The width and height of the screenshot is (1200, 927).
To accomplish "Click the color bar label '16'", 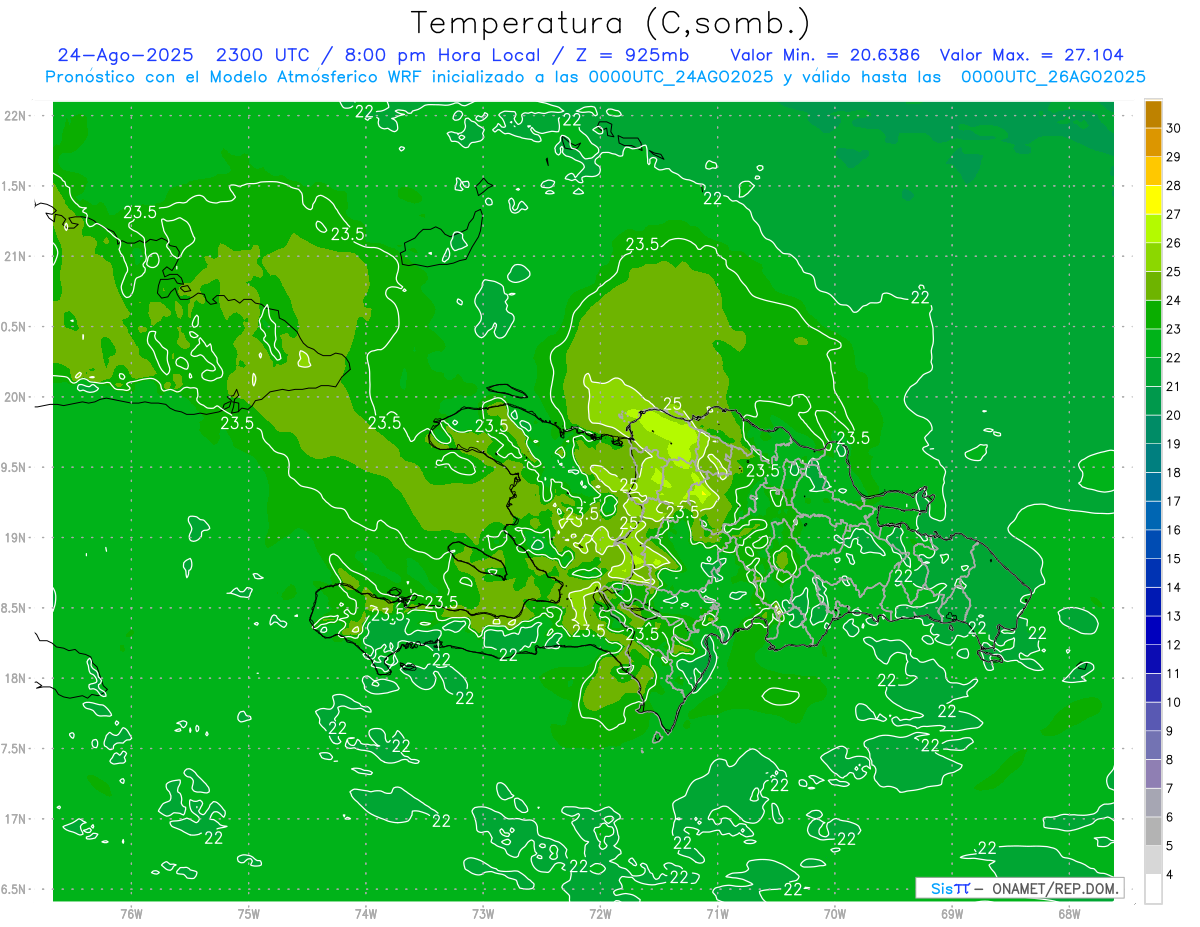I will [1174, 530].
